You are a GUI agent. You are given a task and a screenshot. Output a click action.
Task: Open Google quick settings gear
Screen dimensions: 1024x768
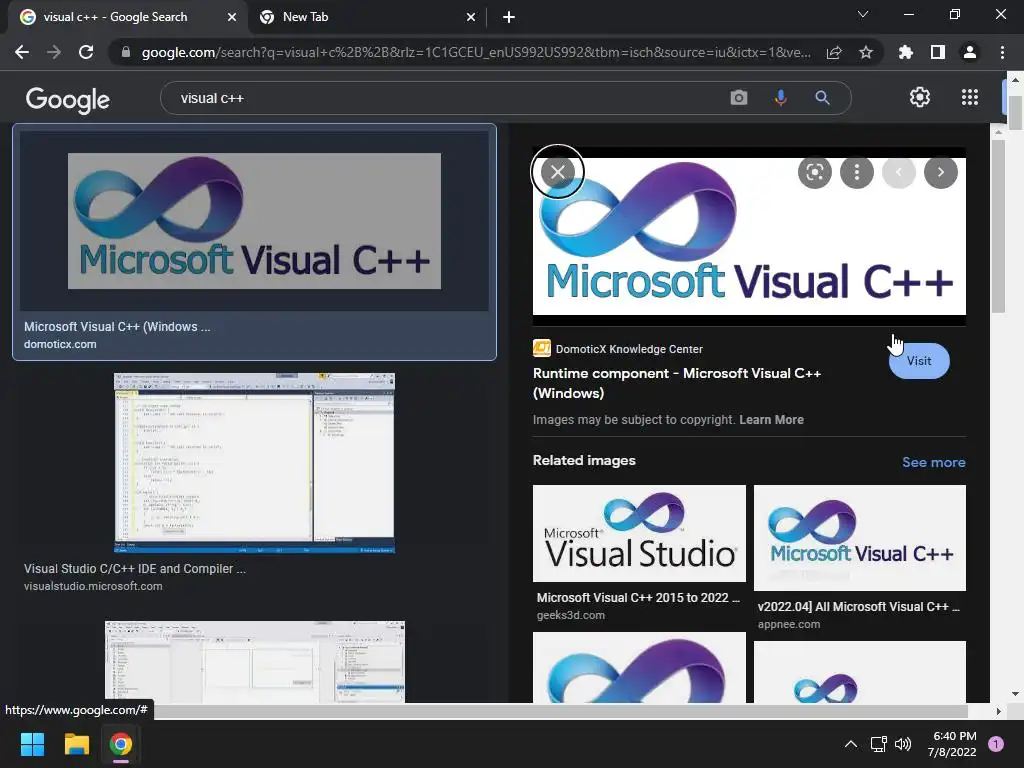pos(920,97)
